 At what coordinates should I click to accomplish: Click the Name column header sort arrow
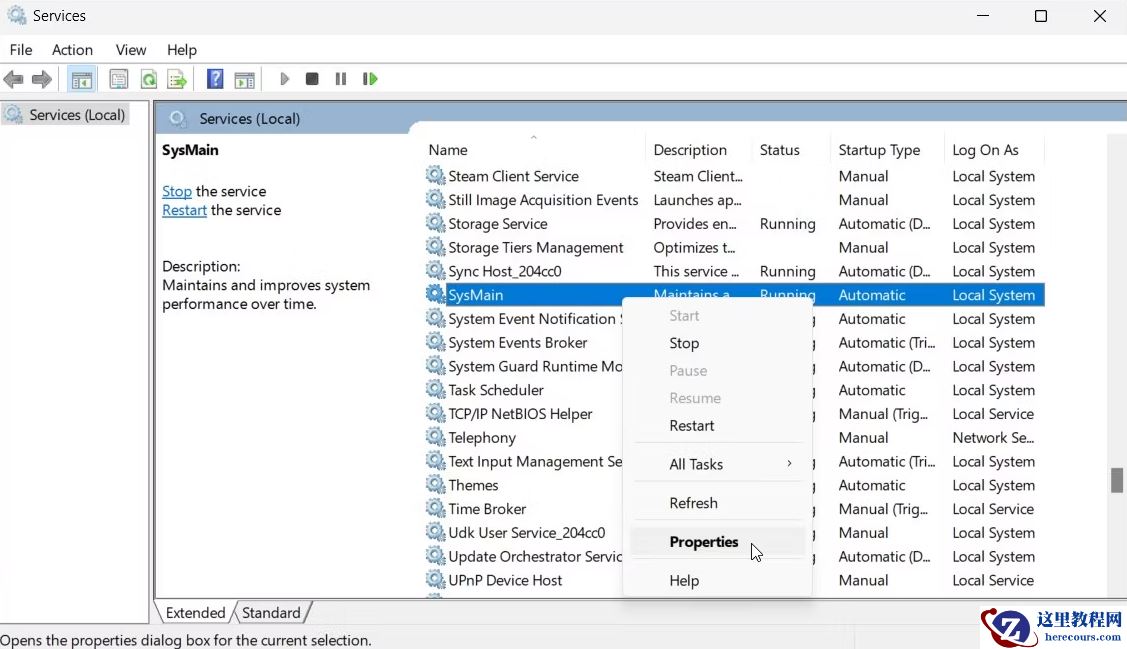(x=533, y=135)
